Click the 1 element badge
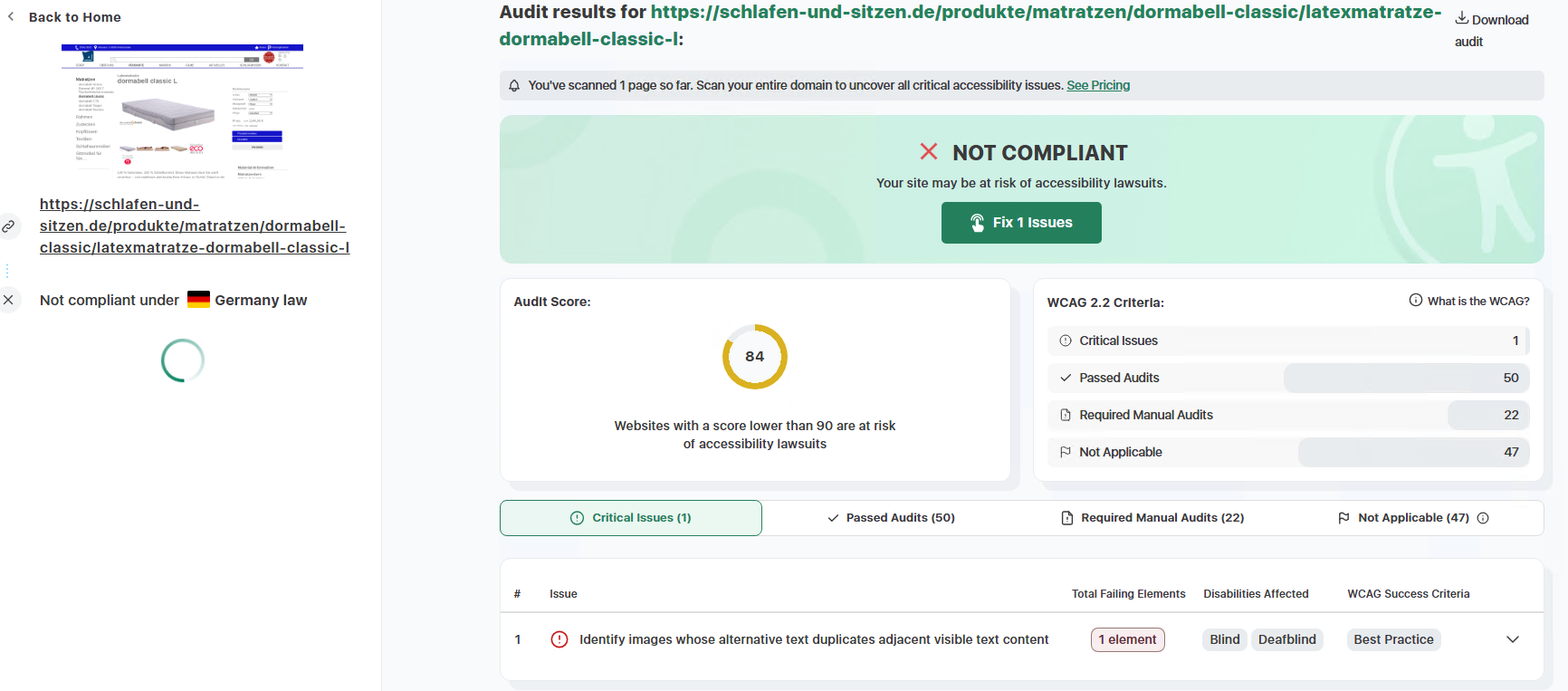This screenshot has height=691, width=1568. coord(1127,639)
